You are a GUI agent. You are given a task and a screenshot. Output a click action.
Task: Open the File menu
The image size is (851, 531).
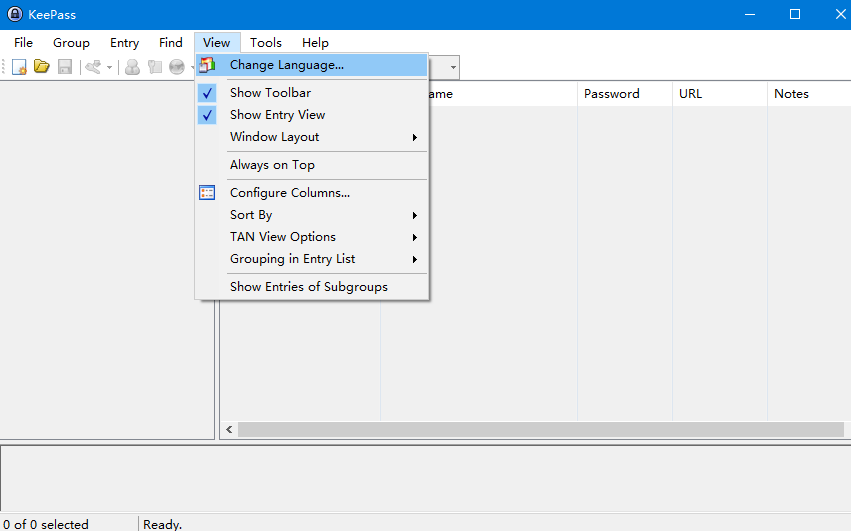coord(23,42)
